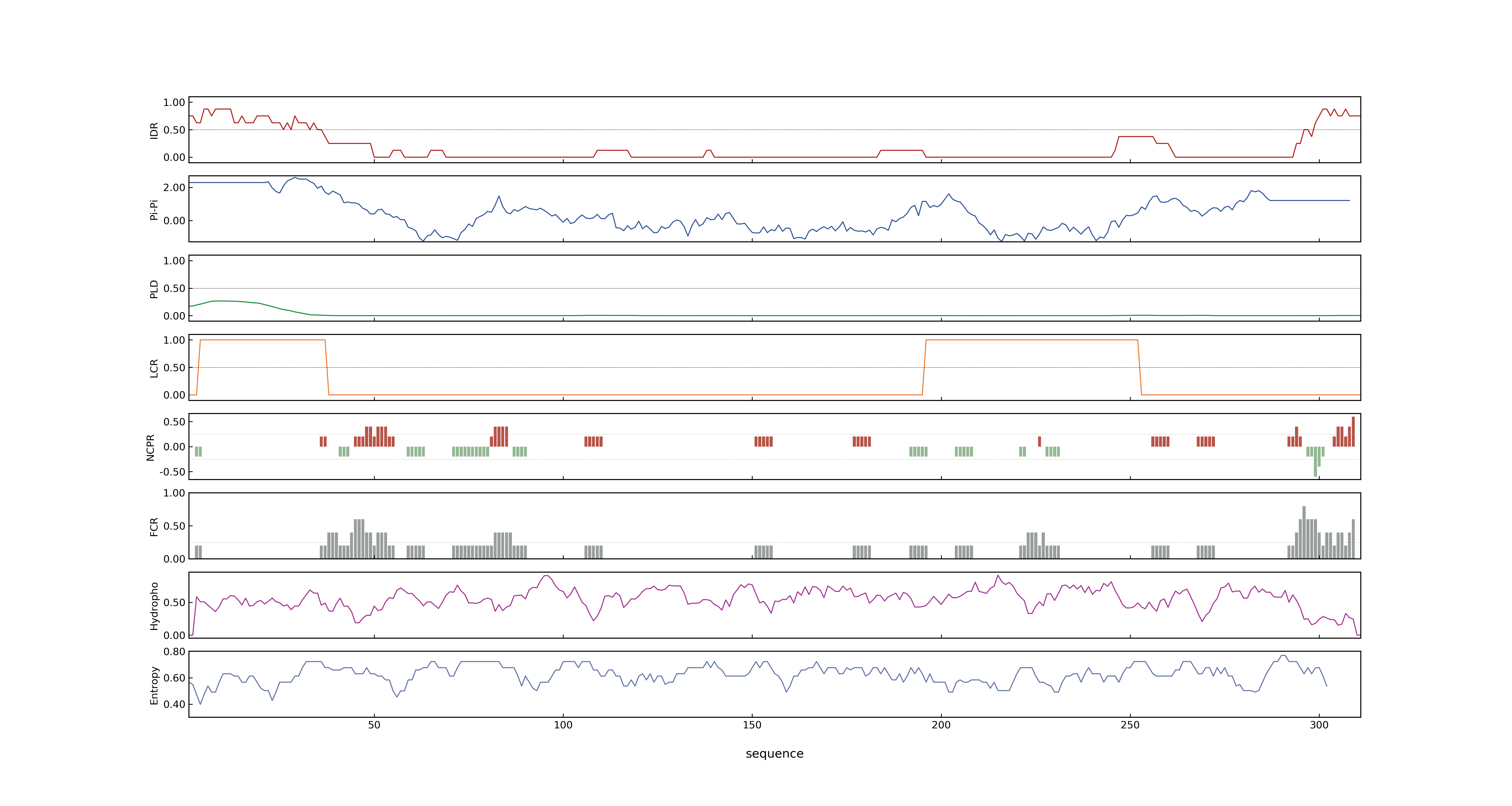Viewport: 1512px width, 806px height.
Task: Click the FCR y-axis label
Action: click(x=154, y=526)
